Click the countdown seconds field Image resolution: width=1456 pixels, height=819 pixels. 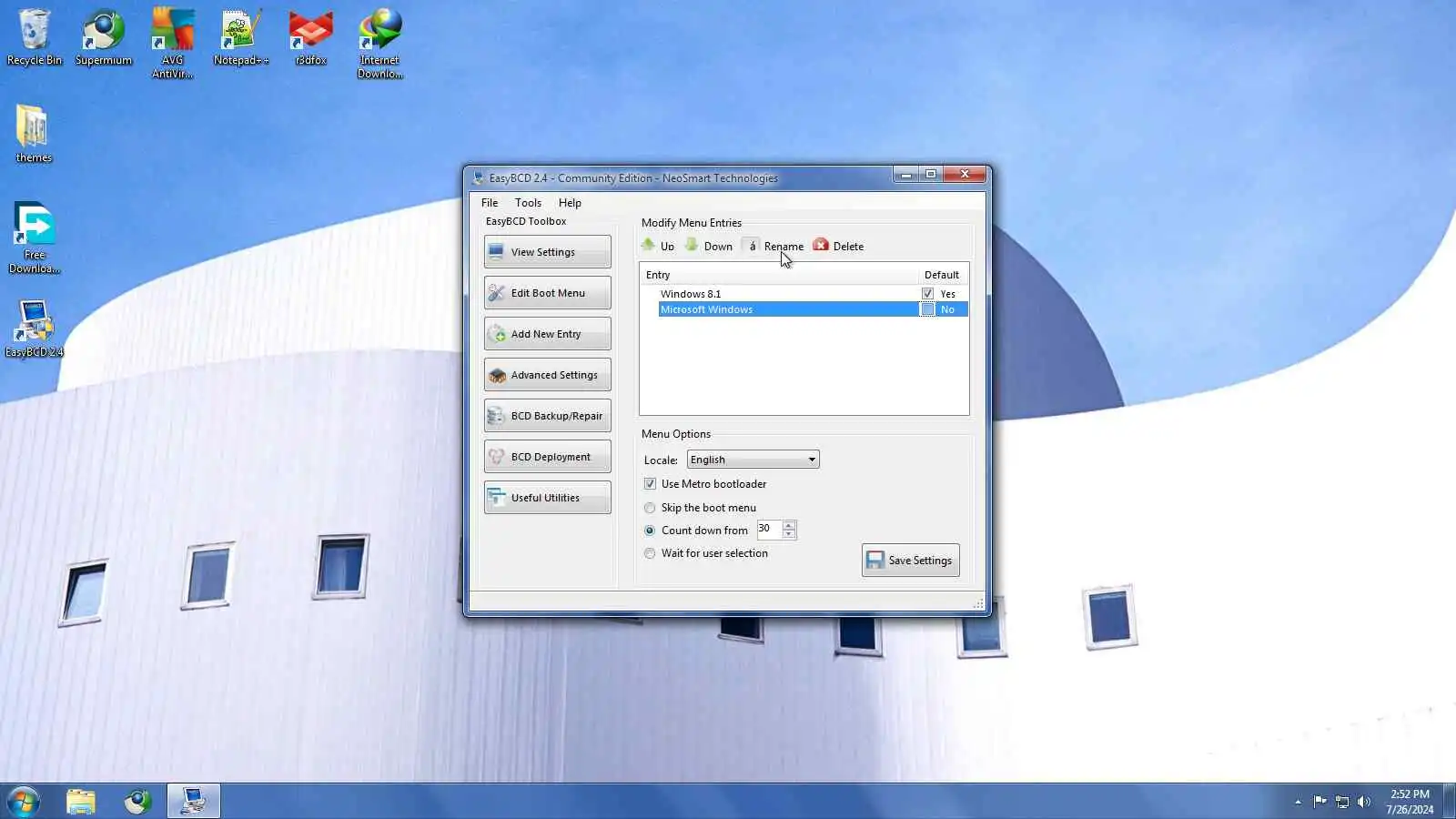[x=769, y=529]
